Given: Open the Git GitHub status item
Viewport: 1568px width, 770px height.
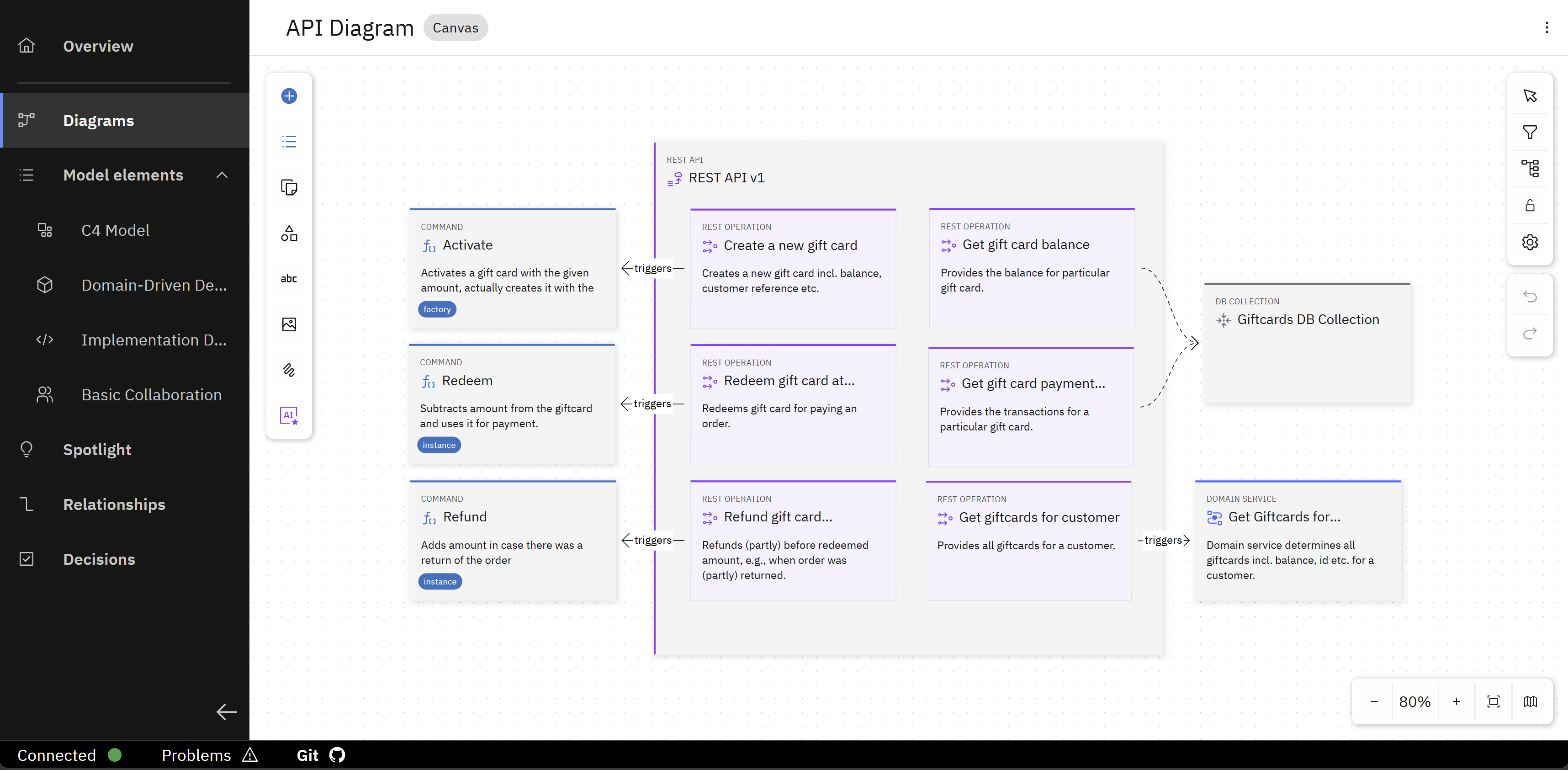Looking at the screenshot, I should point(321,755).
